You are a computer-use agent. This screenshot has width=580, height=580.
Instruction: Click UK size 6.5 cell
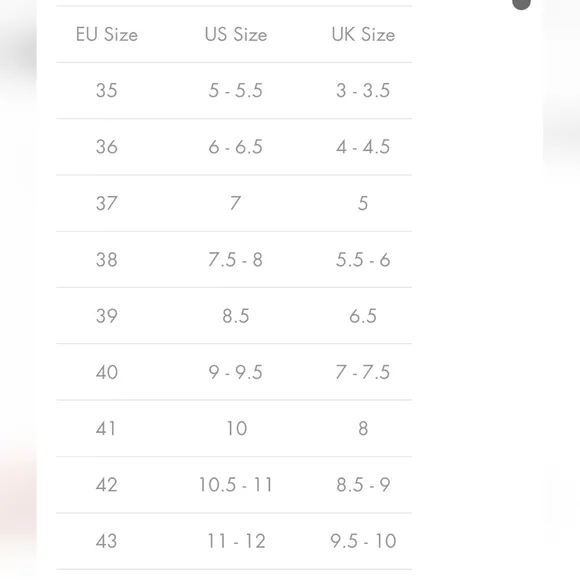coord(363,316)
